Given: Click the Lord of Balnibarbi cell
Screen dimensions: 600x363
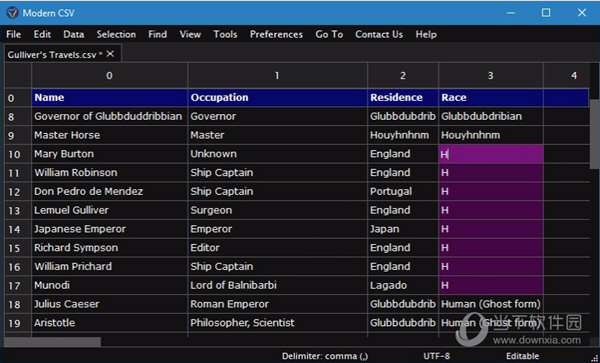Looking at the screenshot, I should (277, 285).
